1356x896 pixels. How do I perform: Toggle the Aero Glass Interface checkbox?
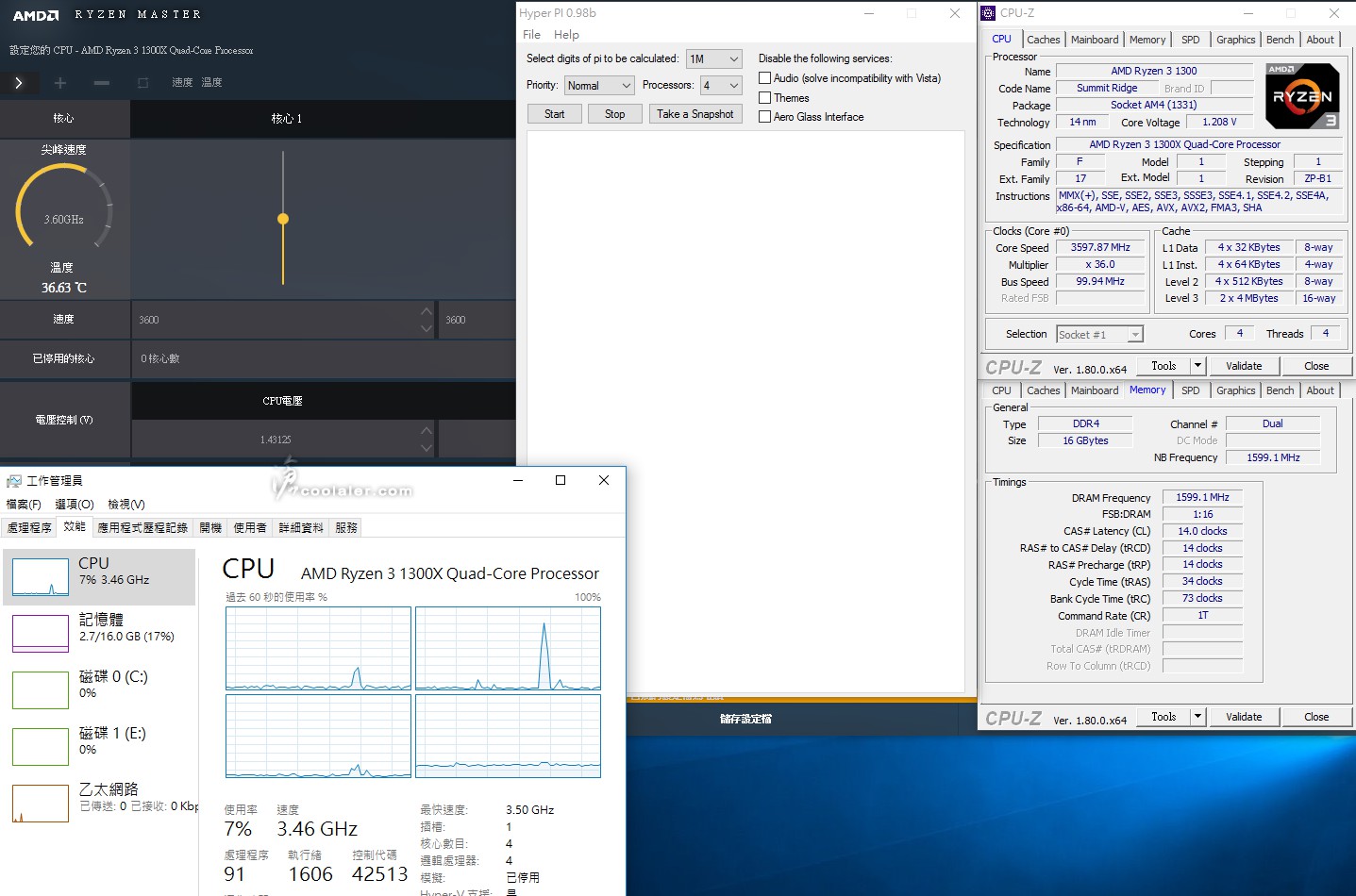coord(765,117)
